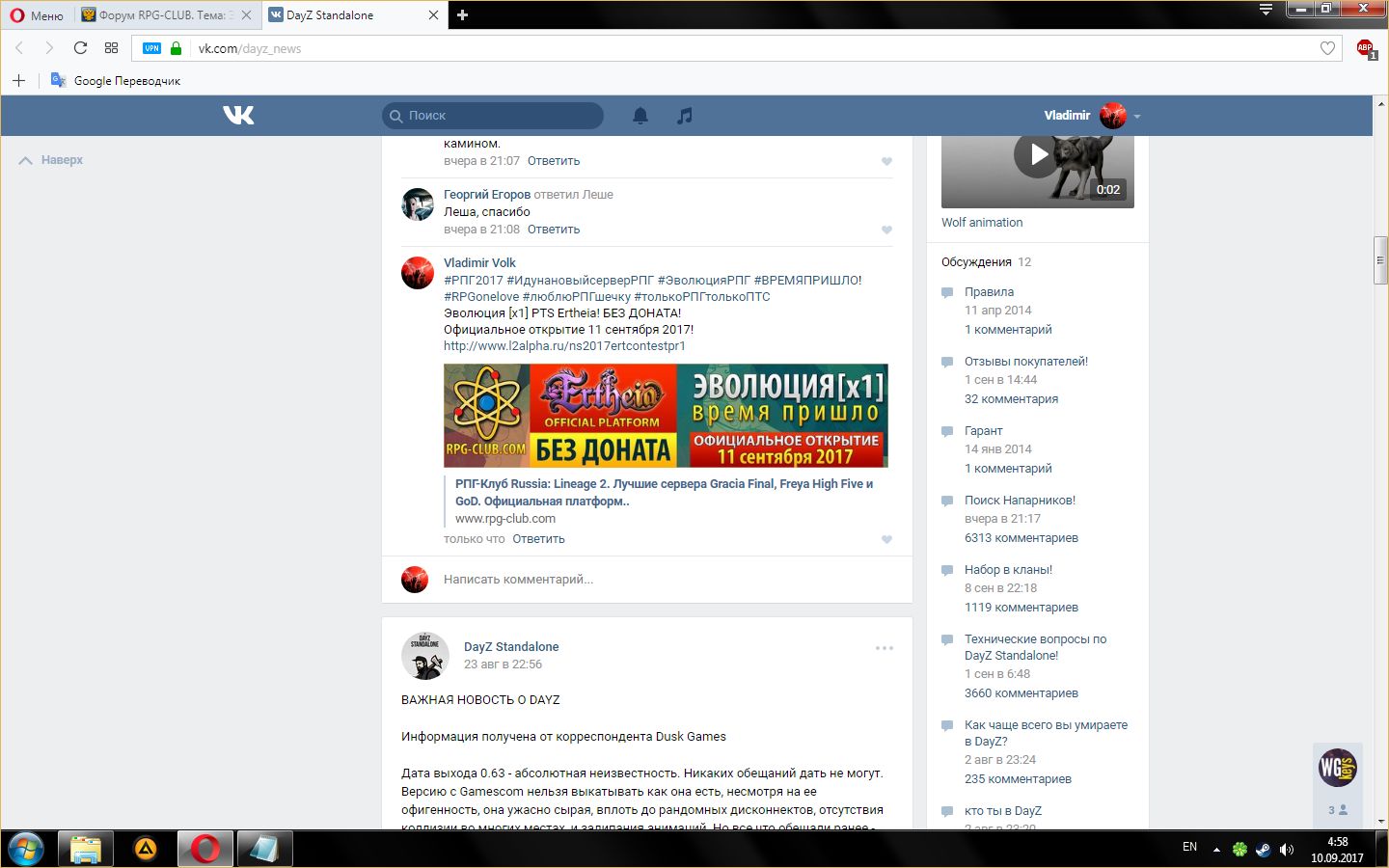1389x868 pixels.
Task: Open the Правила discussion
Action: tap(989, 291)
